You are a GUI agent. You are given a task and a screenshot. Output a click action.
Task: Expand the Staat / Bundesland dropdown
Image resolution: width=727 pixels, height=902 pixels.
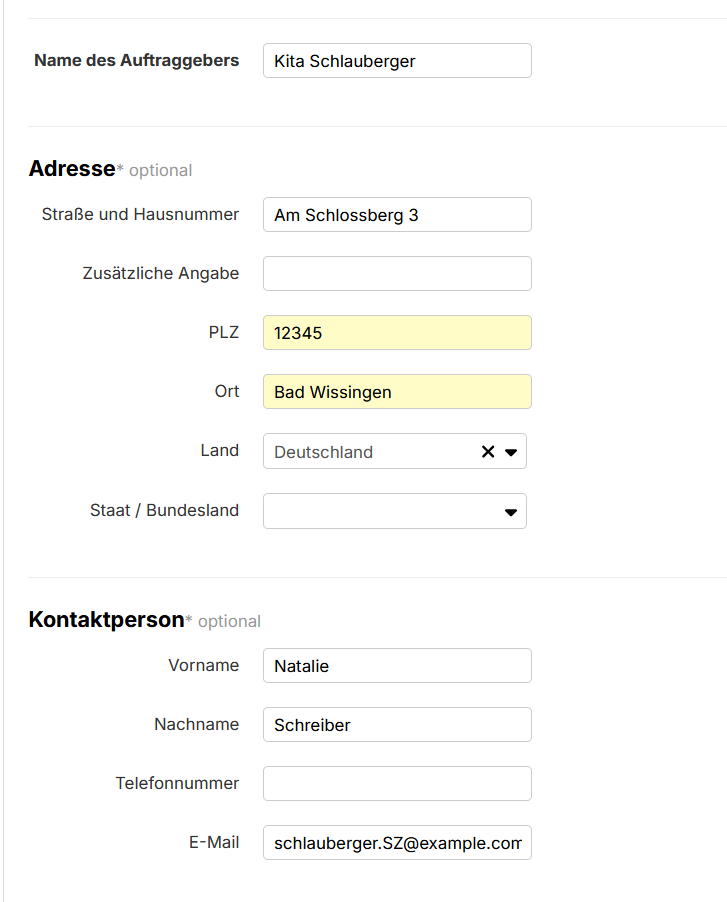click(510, 511)
